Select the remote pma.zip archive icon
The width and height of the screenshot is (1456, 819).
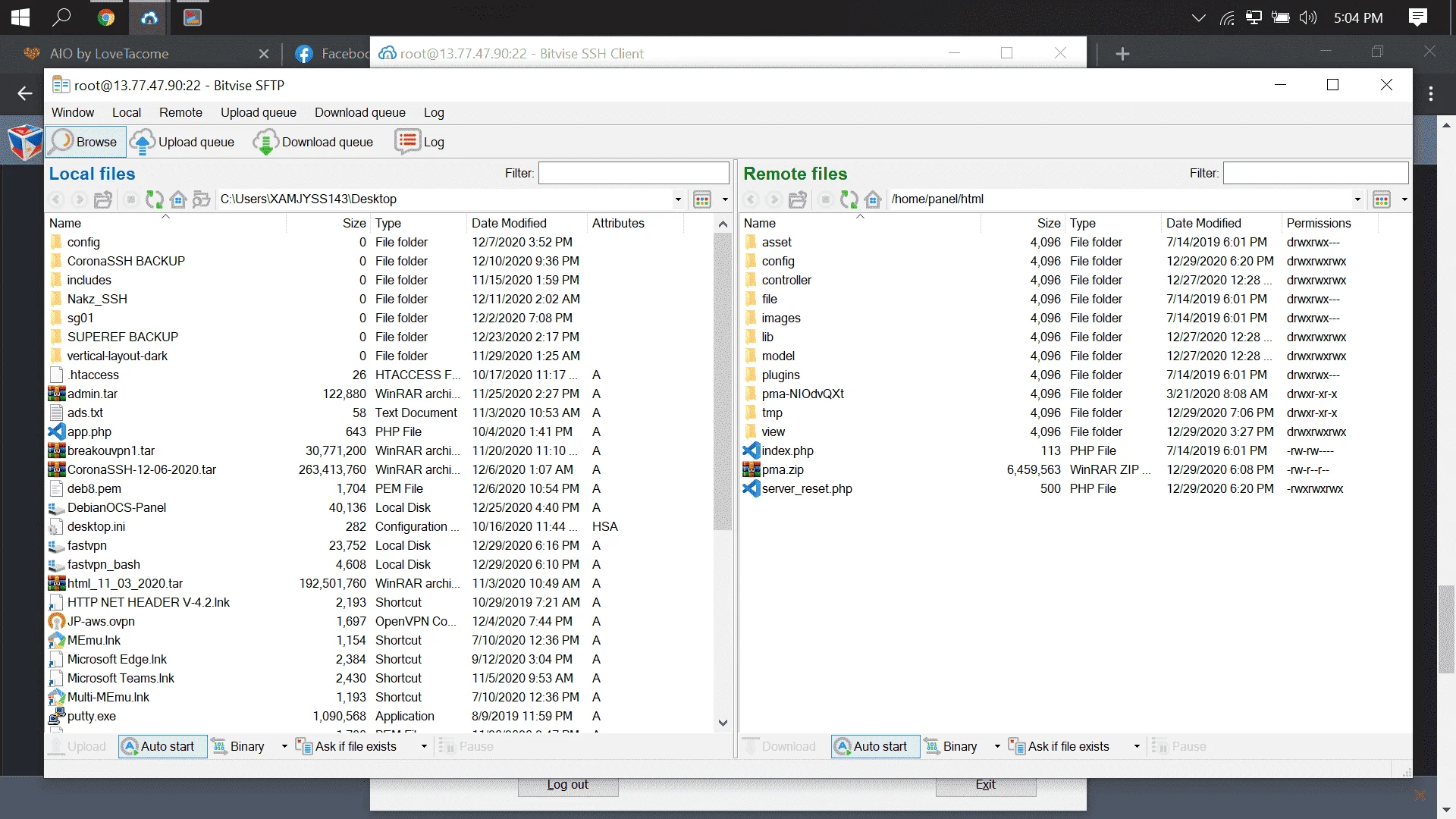(x=752, y=469)
